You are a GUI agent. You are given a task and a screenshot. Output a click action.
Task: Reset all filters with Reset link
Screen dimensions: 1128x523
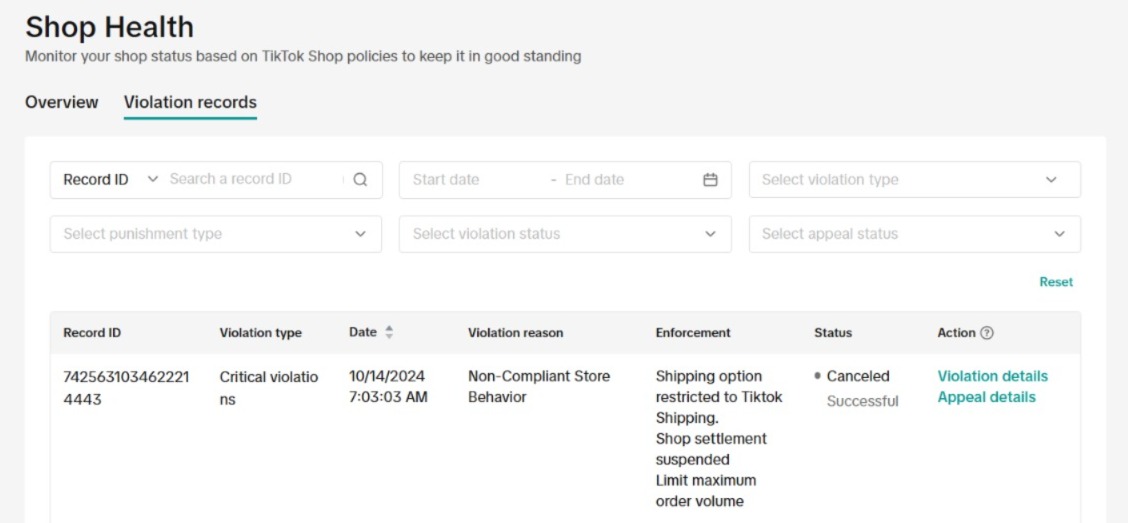1055,282
